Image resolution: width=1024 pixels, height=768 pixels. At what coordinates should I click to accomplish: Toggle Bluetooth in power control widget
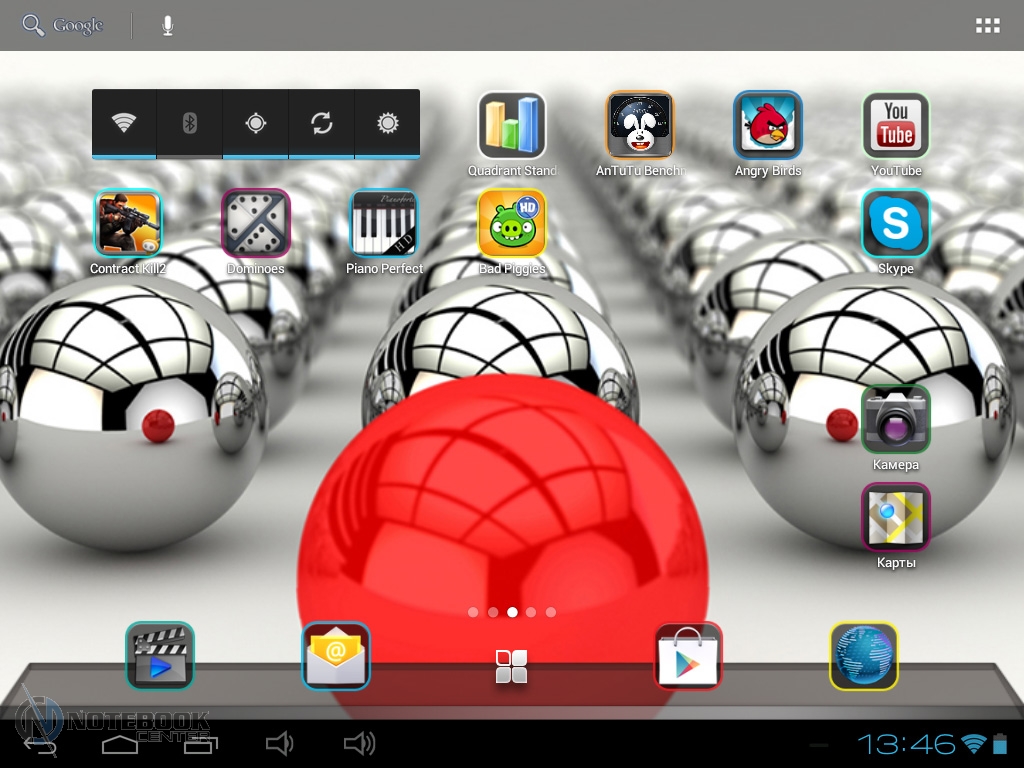pyautogui.click(x=190, y=124)
